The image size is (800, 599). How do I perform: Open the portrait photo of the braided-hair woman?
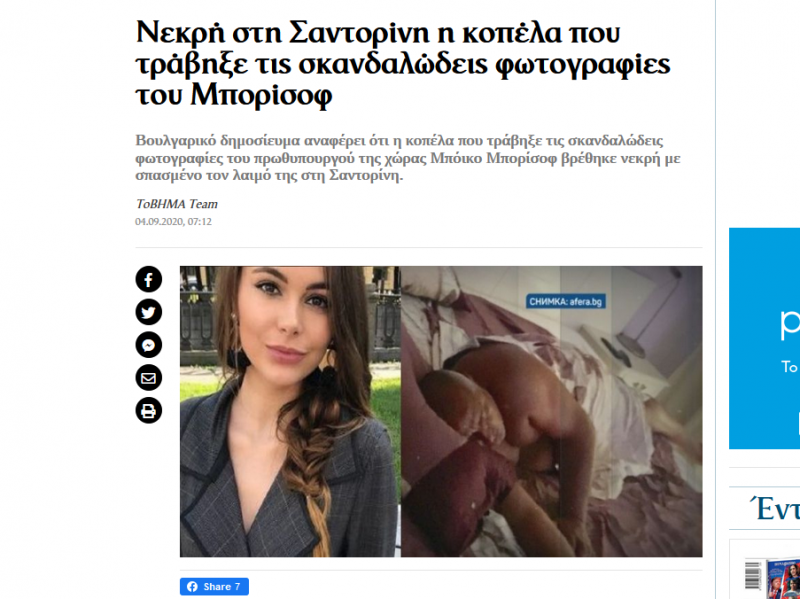pos(290,411)
